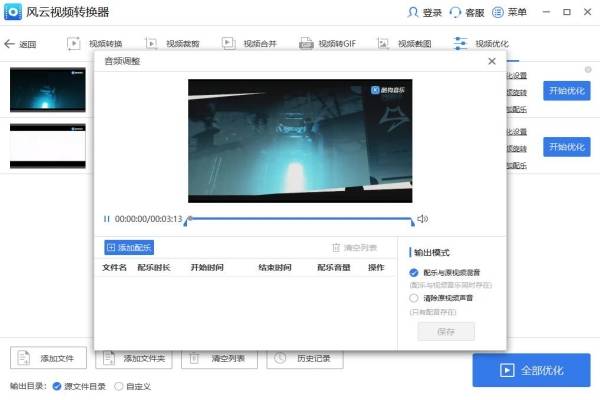Screen dimensions: 600x400
Task: Click the 开始时间 column header
Action: tap(207, 268)
